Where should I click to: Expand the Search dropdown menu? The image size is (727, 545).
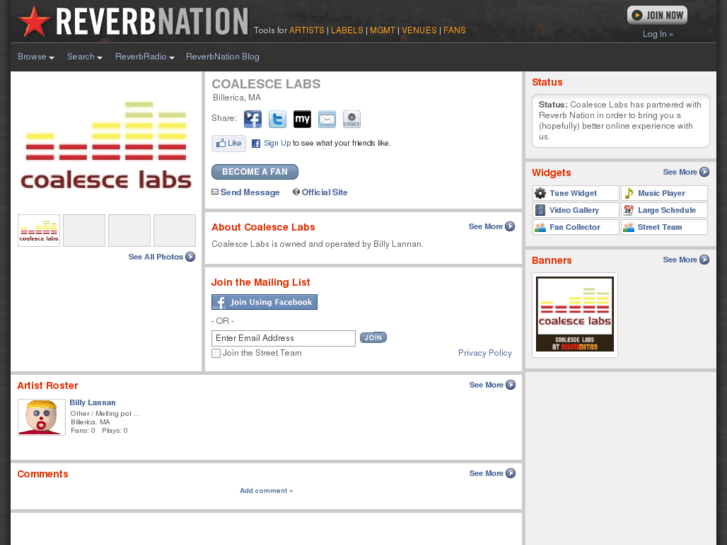pos(84,57)
